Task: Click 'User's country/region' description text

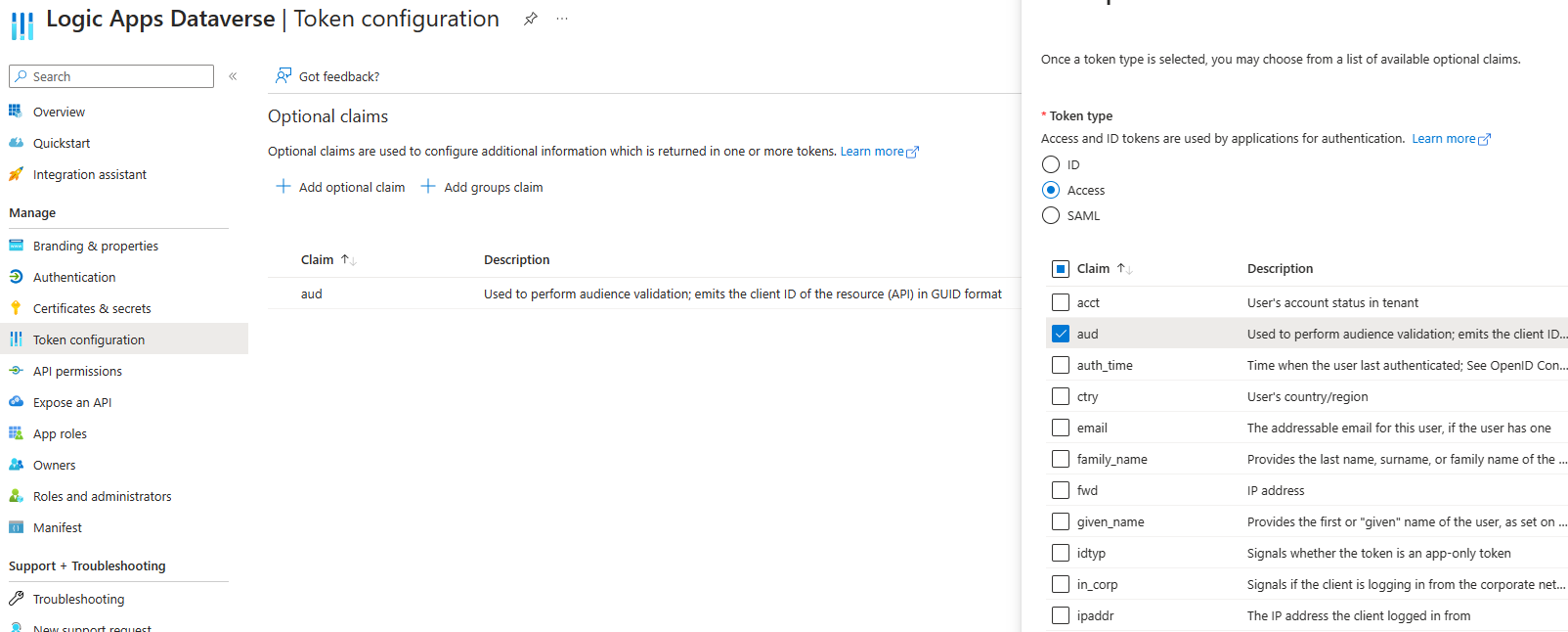Action: click(1307, 397)
